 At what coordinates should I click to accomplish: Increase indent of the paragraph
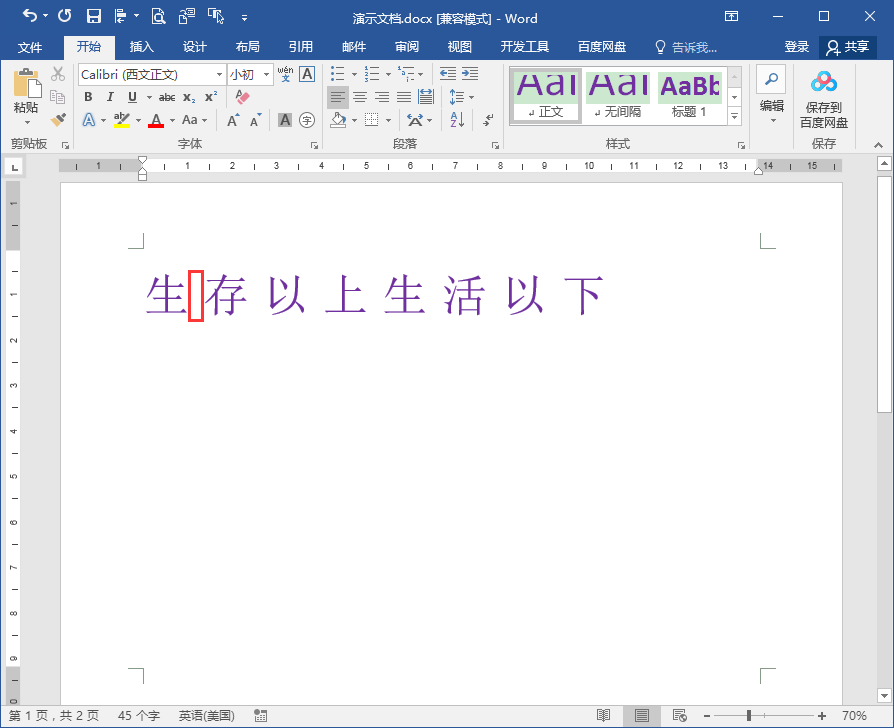(x=468, y=74)
